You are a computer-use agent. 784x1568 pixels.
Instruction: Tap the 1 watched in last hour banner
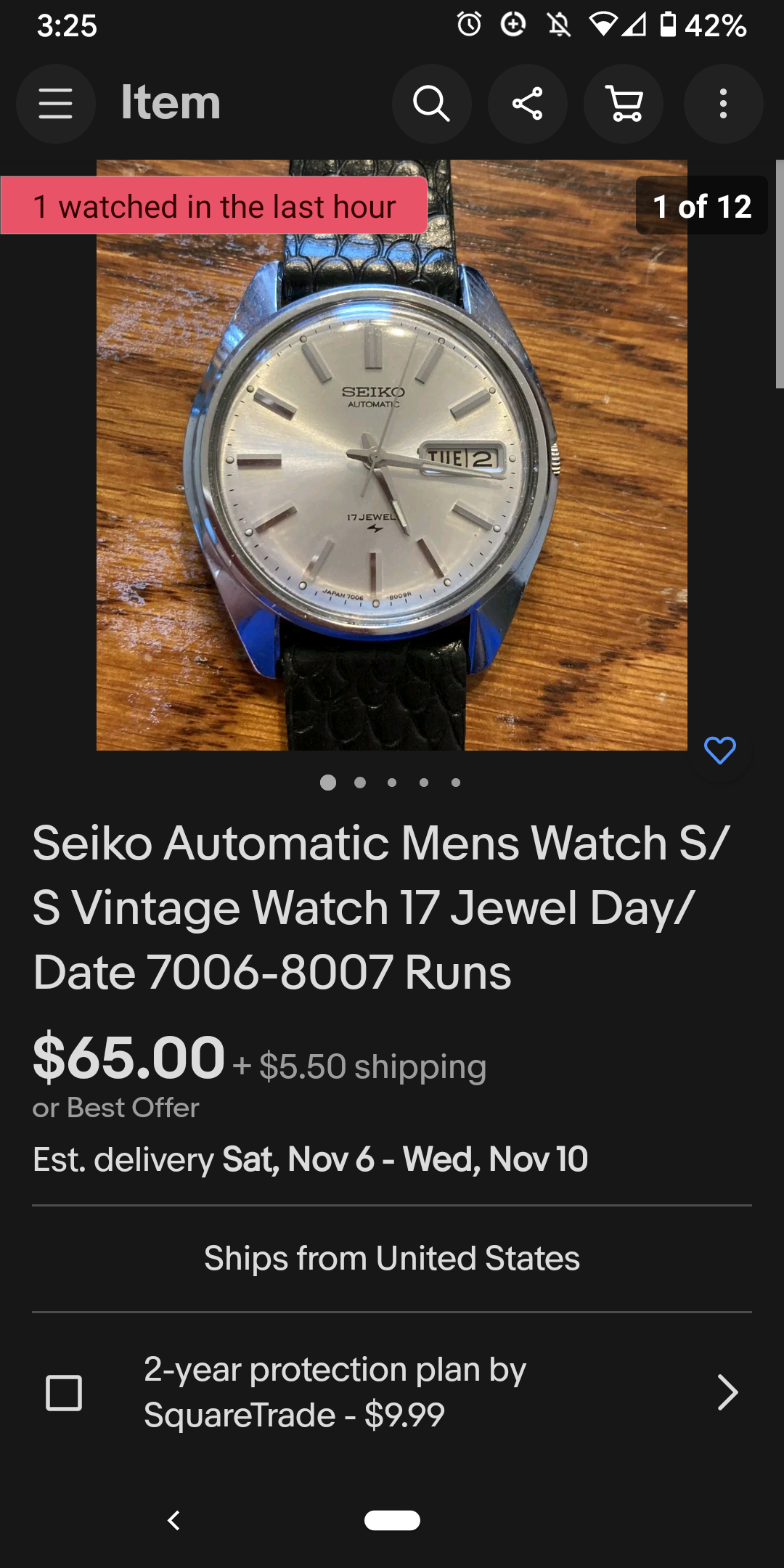214,205
